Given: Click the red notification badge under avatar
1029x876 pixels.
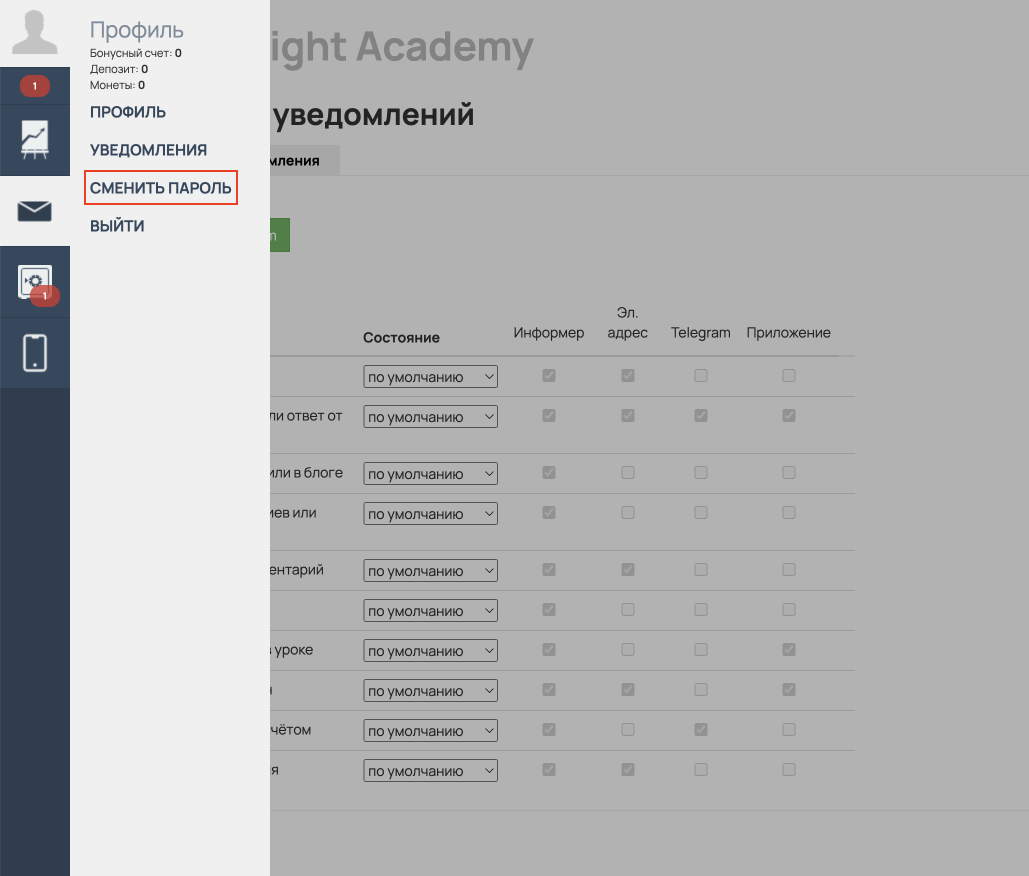Looking at the screenshot, I should (35, 87).
